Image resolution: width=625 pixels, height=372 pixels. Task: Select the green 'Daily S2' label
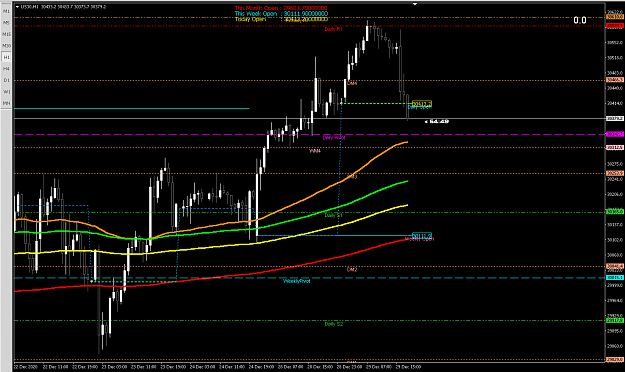pos(333,324)
